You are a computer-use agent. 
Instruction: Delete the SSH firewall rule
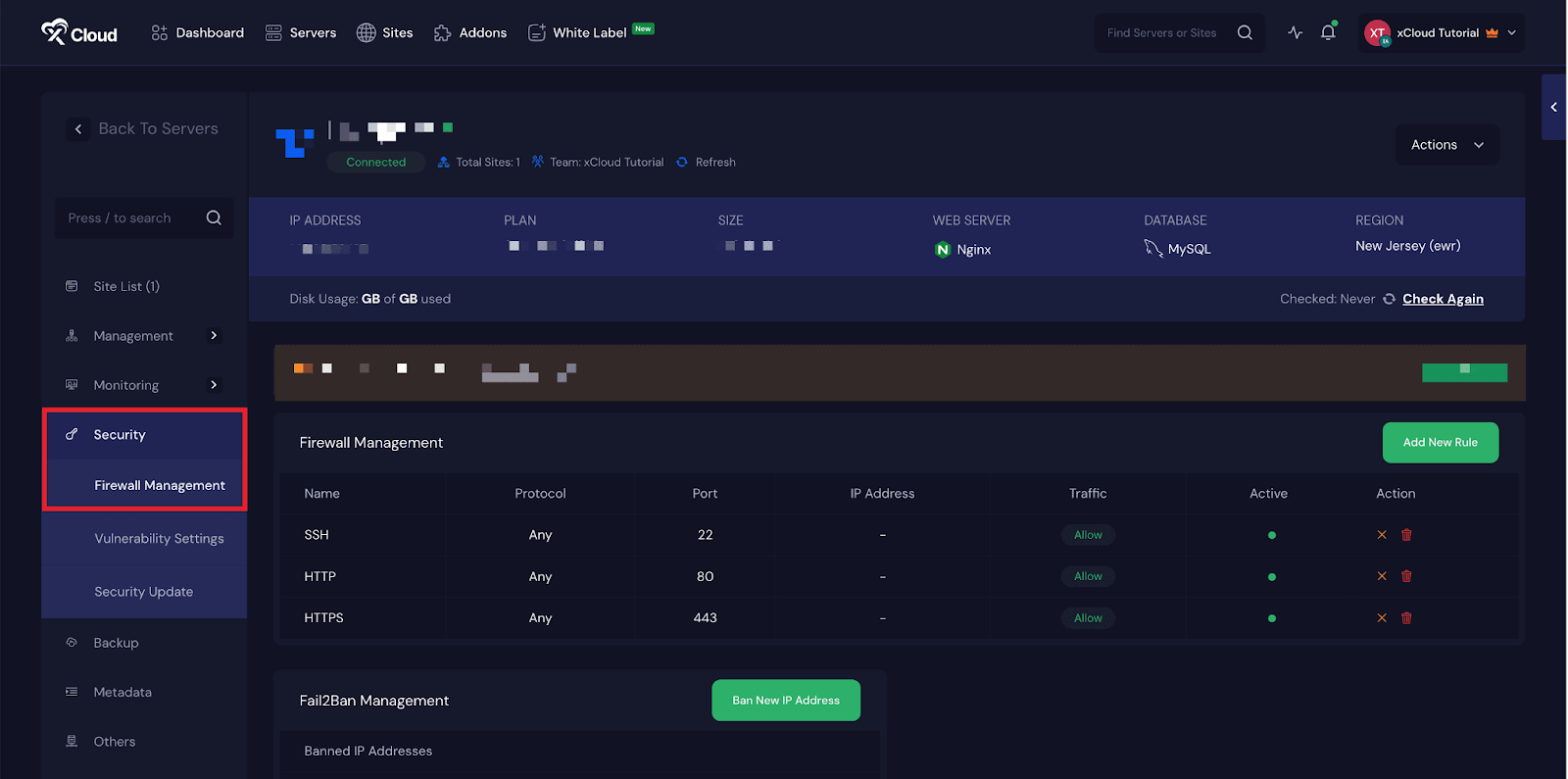point(1406,535)
